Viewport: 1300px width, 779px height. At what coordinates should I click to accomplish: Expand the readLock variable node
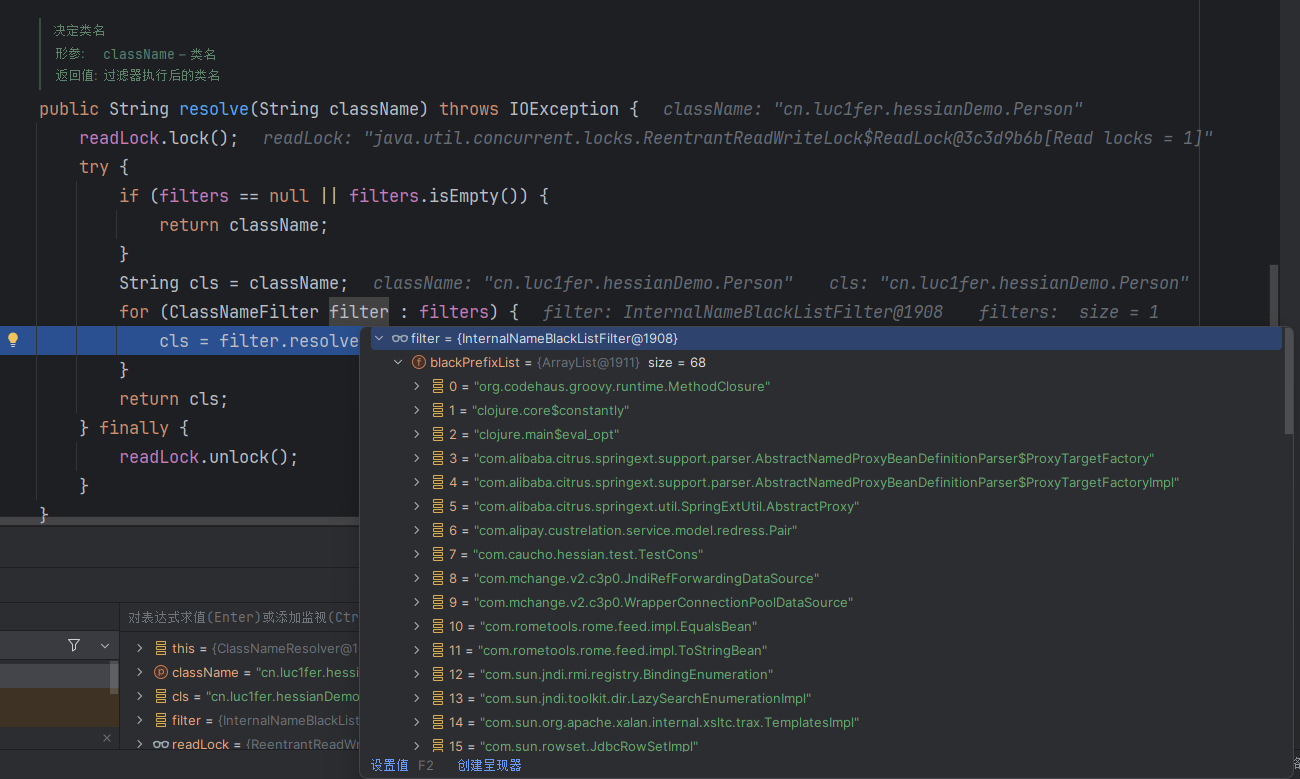coord(140,744)
